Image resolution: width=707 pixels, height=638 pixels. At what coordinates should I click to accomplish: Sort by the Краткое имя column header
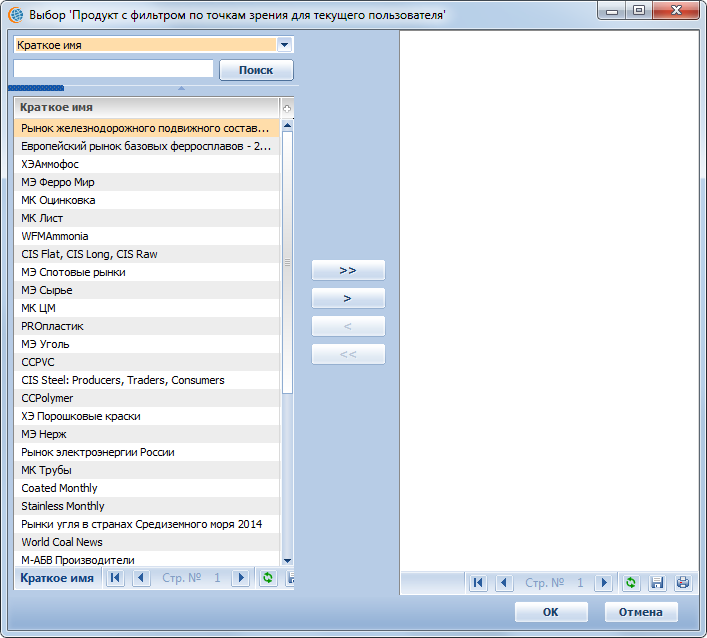[x=147, y=107]
